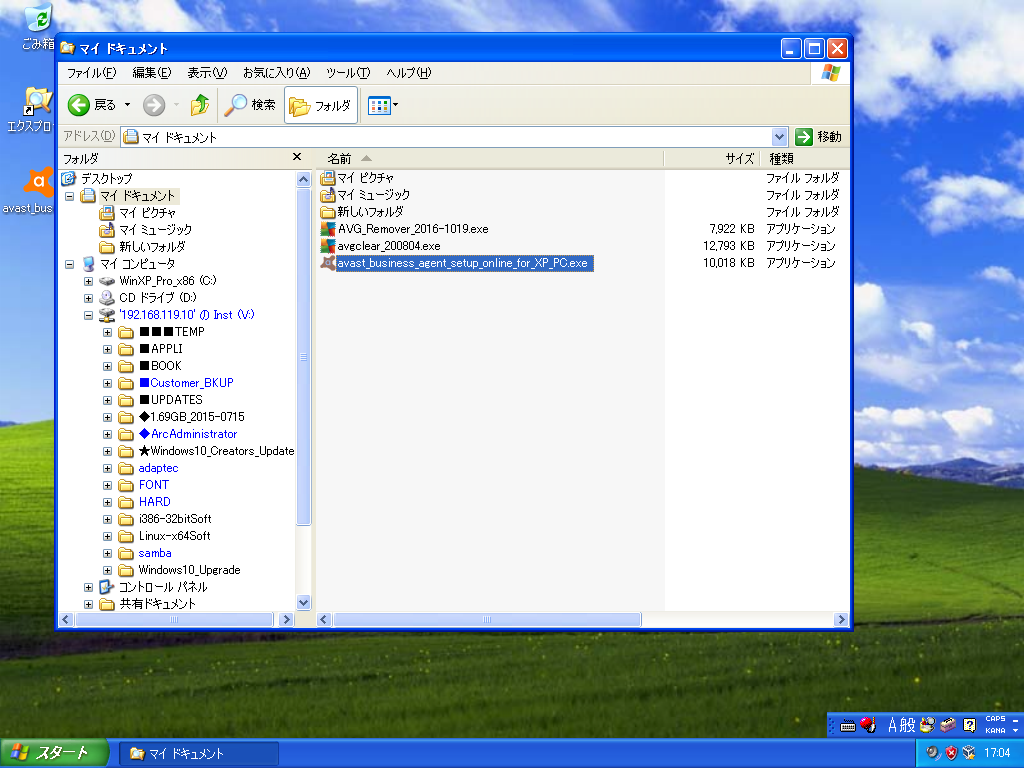Select the FONT folder in tree
This screenshot has height=768, width=1024.
[144, 485]
